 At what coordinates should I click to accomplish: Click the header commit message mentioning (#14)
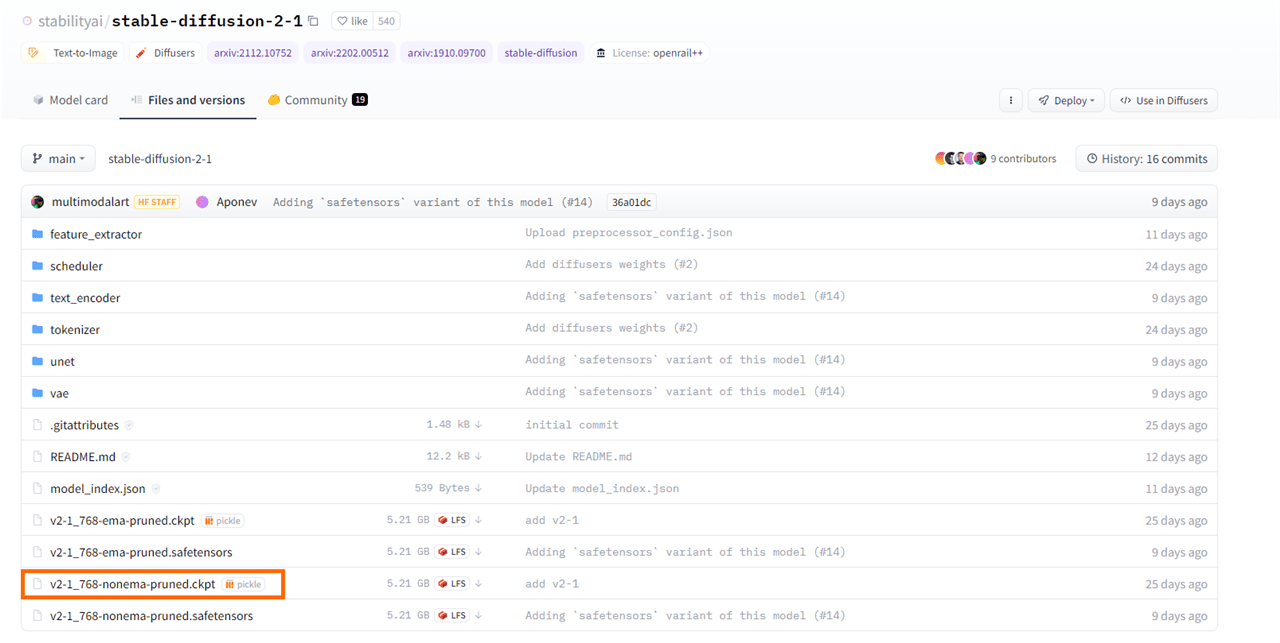coord(433,202)
